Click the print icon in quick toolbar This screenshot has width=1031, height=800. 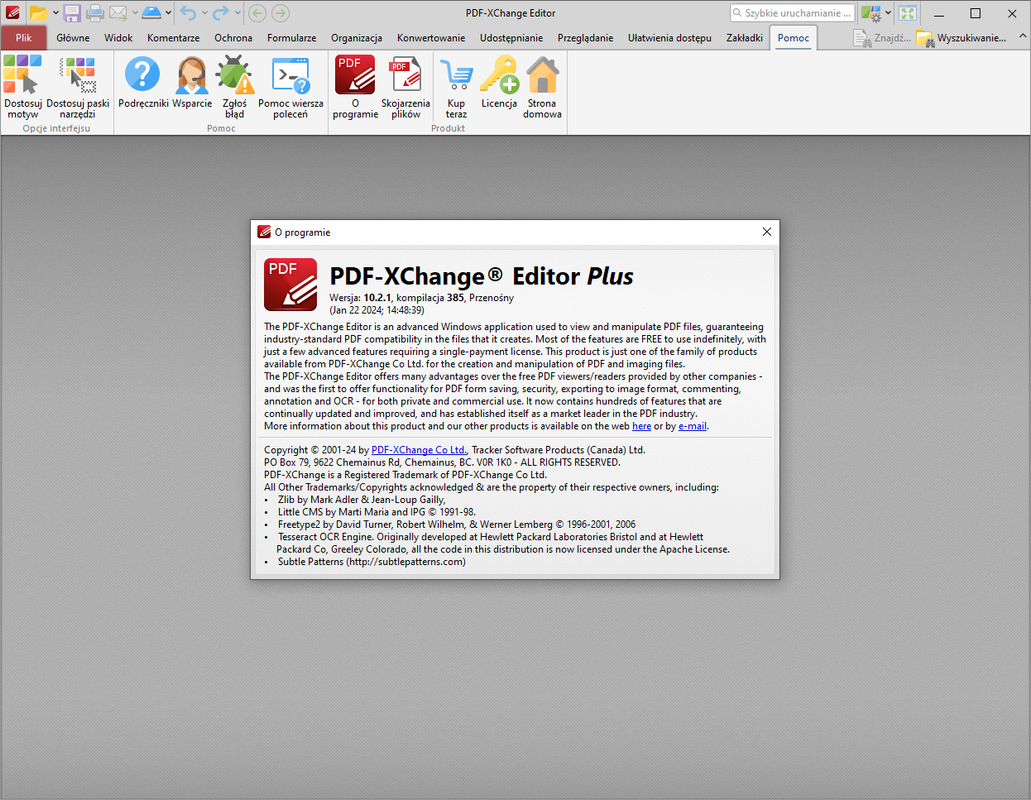click(95, 13)
